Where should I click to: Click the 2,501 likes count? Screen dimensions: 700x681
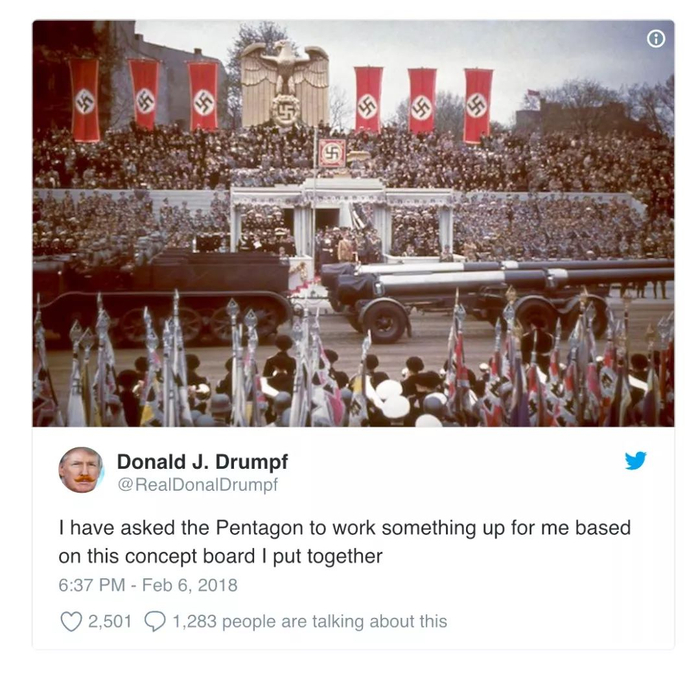(110, 621)
